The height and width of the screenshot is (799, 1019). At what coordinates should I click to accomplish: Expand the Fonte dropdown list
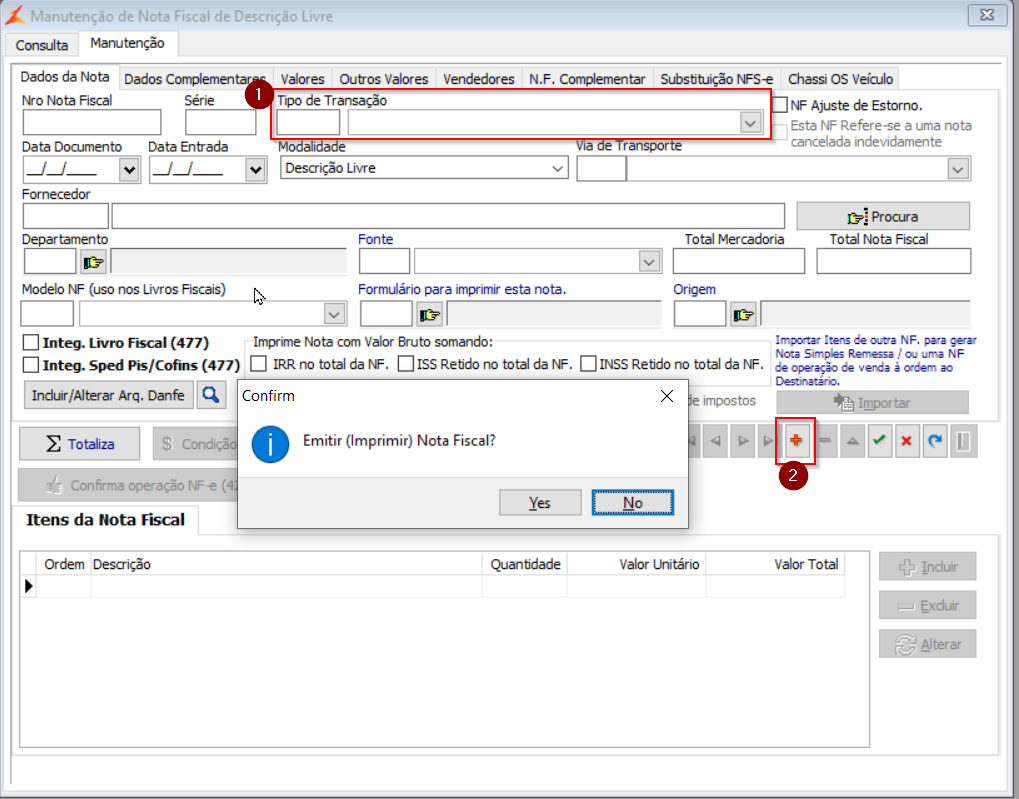point(649,262)
